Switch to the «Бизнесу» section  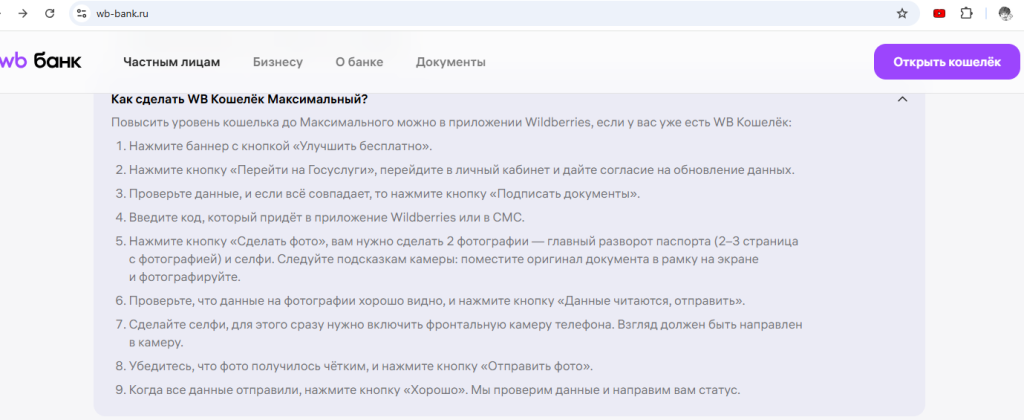pyautogui.click(x=277, y=62)
